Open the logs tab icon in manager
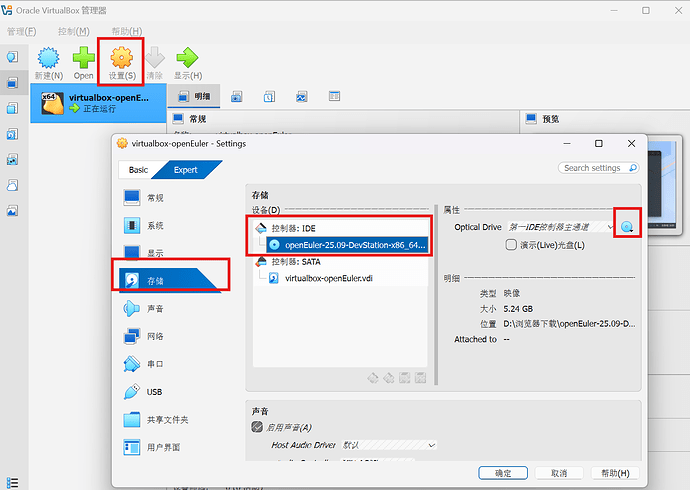The width and height of the screenshot is (690, 490). [x=269, y=96]
